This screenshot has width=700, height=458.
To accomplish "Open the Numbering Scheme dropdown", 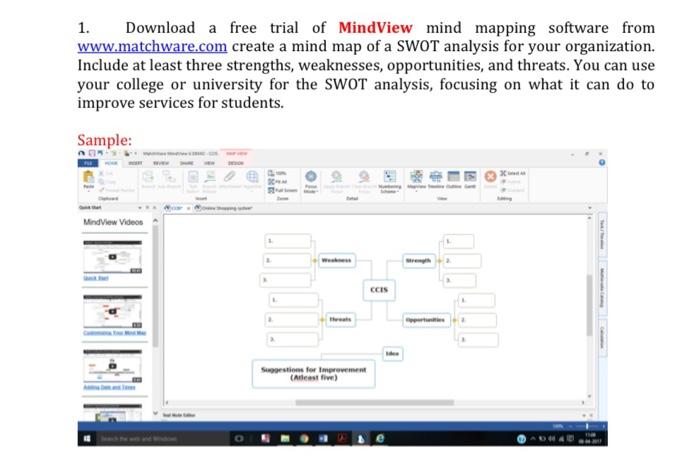I will click(x=390, y=181).
